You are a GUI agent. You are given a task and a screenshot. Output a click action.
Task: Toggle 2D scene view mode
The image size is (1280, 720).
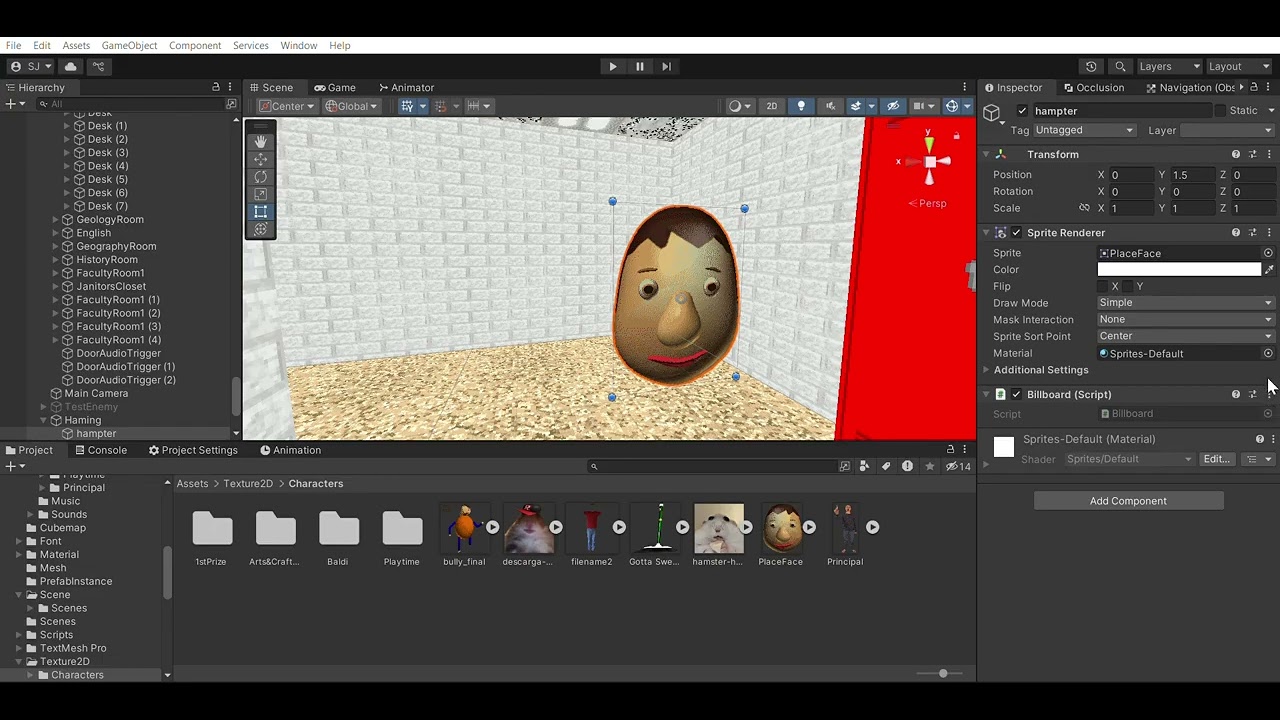click(771, 106)
